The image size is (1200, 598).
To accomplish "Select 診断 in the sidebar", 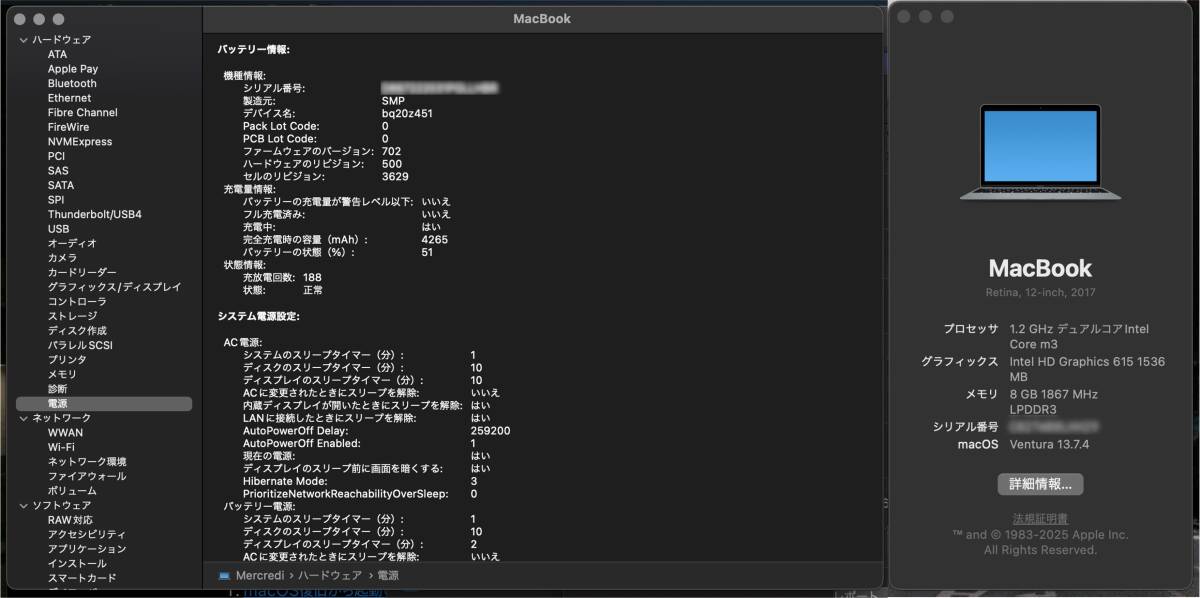I will pos(57,389).
